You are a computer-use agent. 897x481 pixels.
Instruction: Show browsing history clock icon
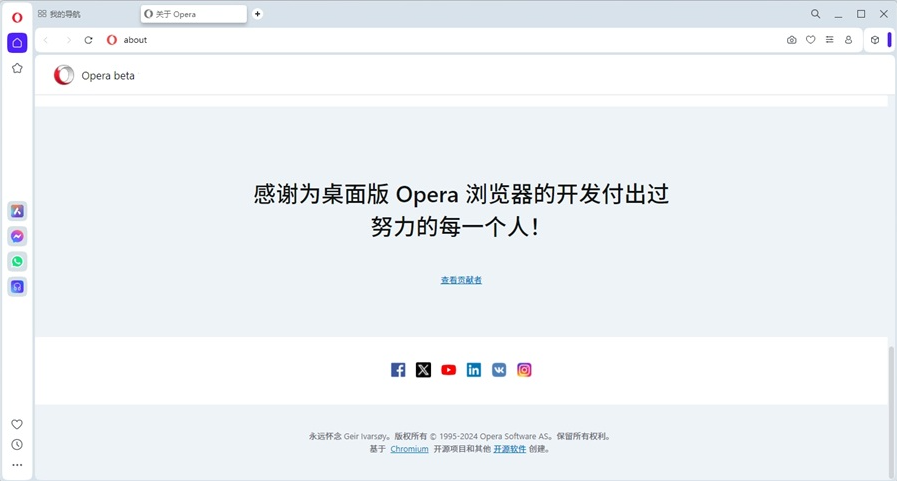(17, 444)
